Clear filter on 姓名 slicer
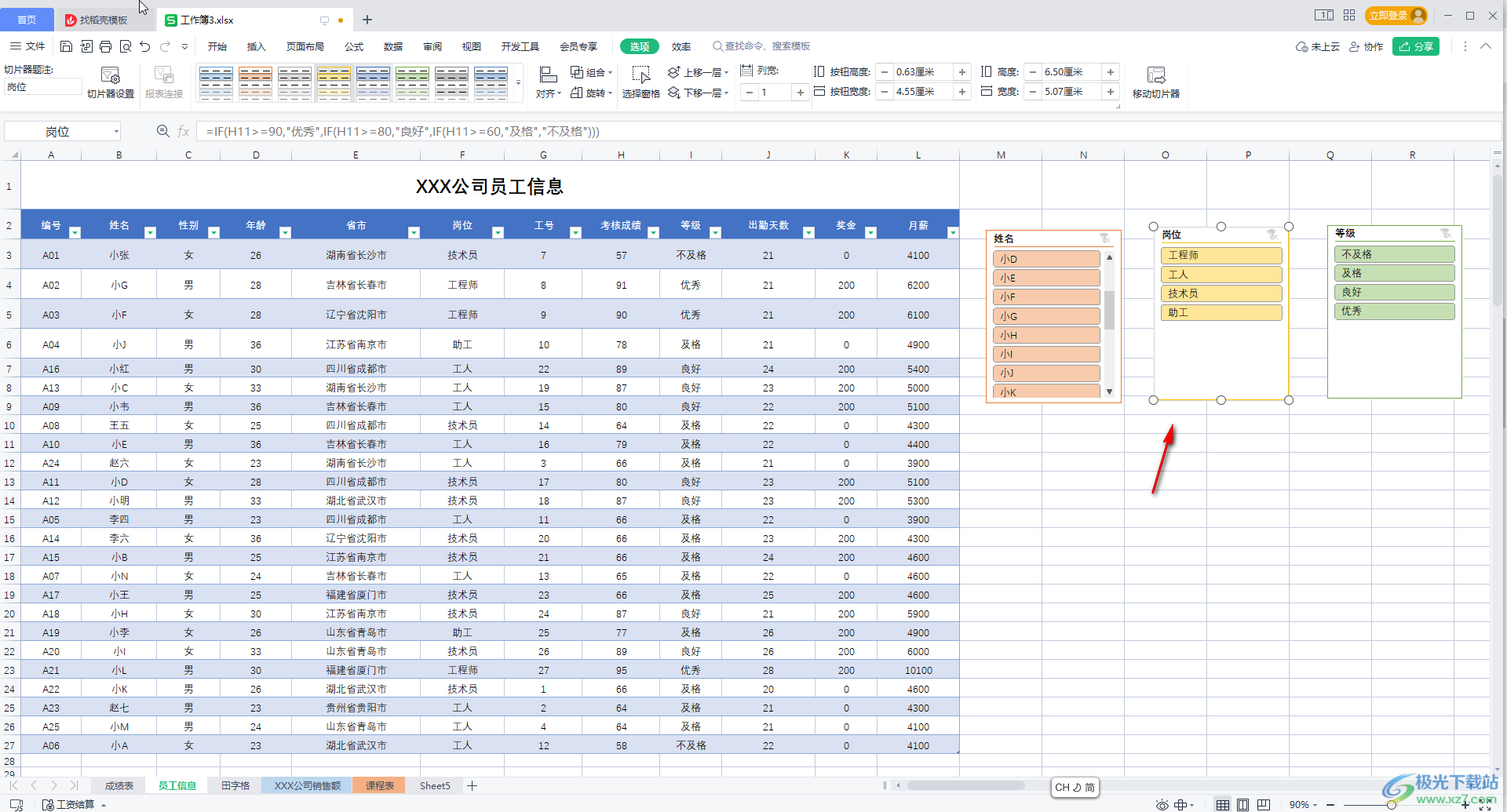 click(x=1104, y=238)
